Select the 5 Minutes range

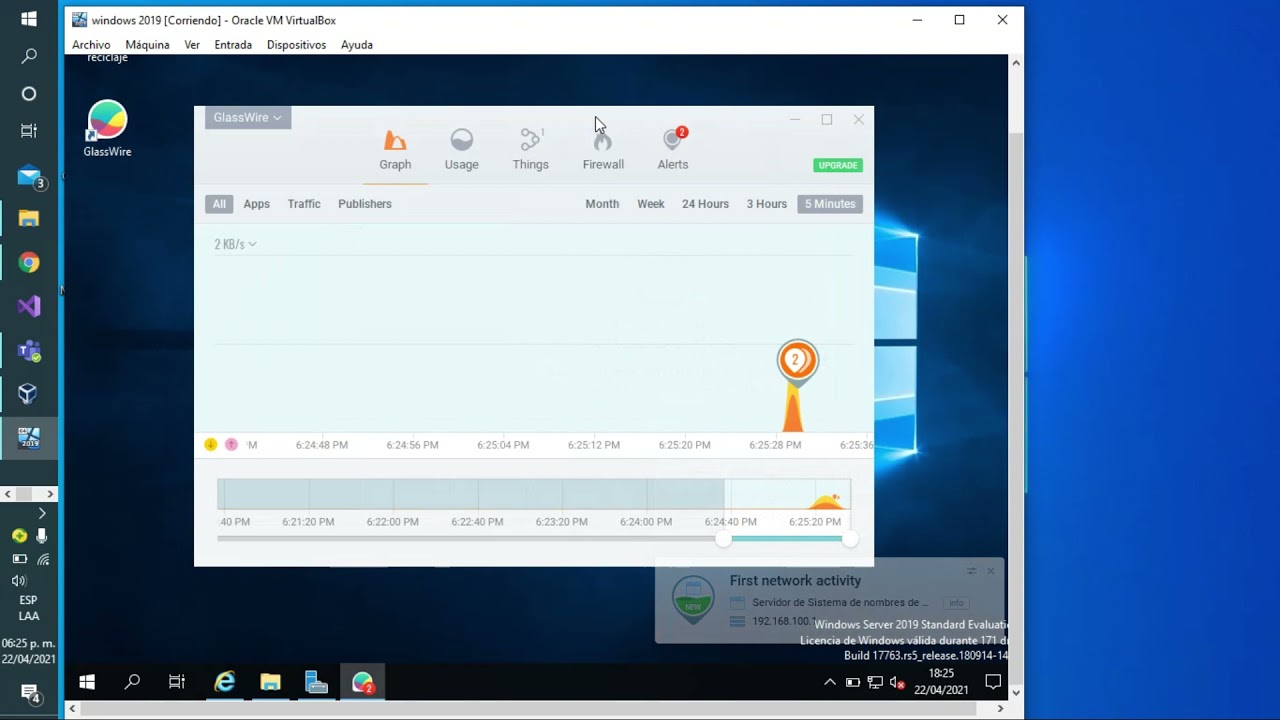point(831,204)
